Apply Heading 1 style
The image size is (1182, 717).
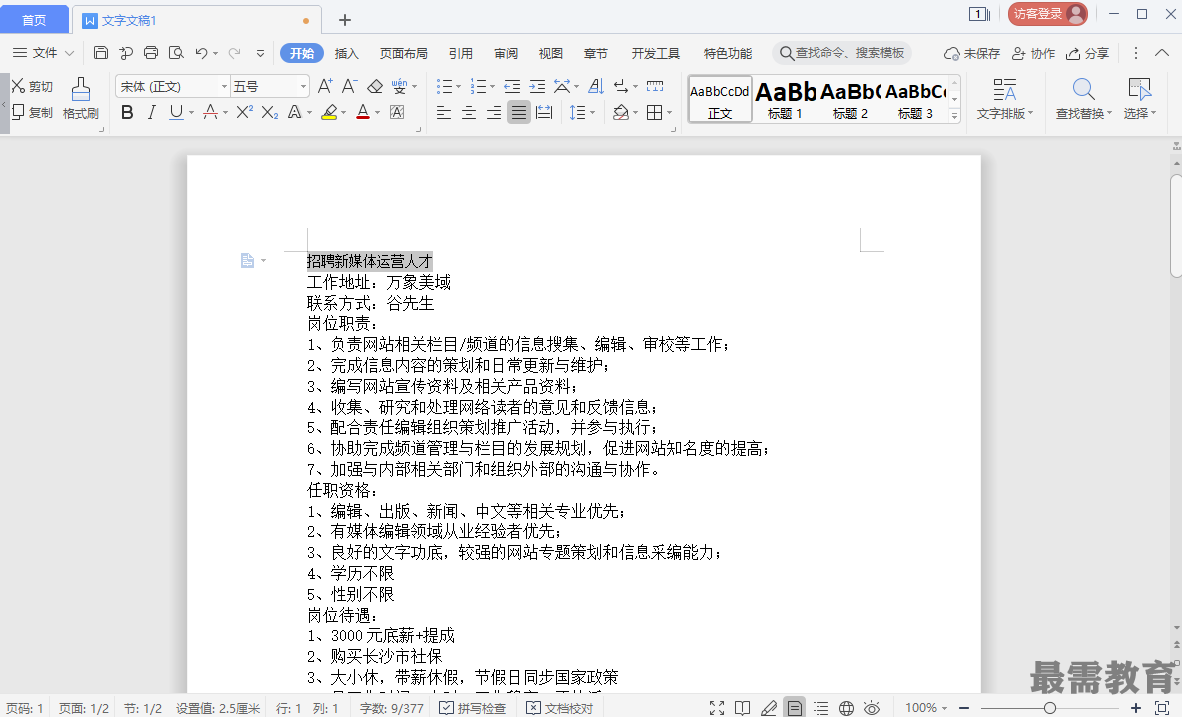coord(785,99)
